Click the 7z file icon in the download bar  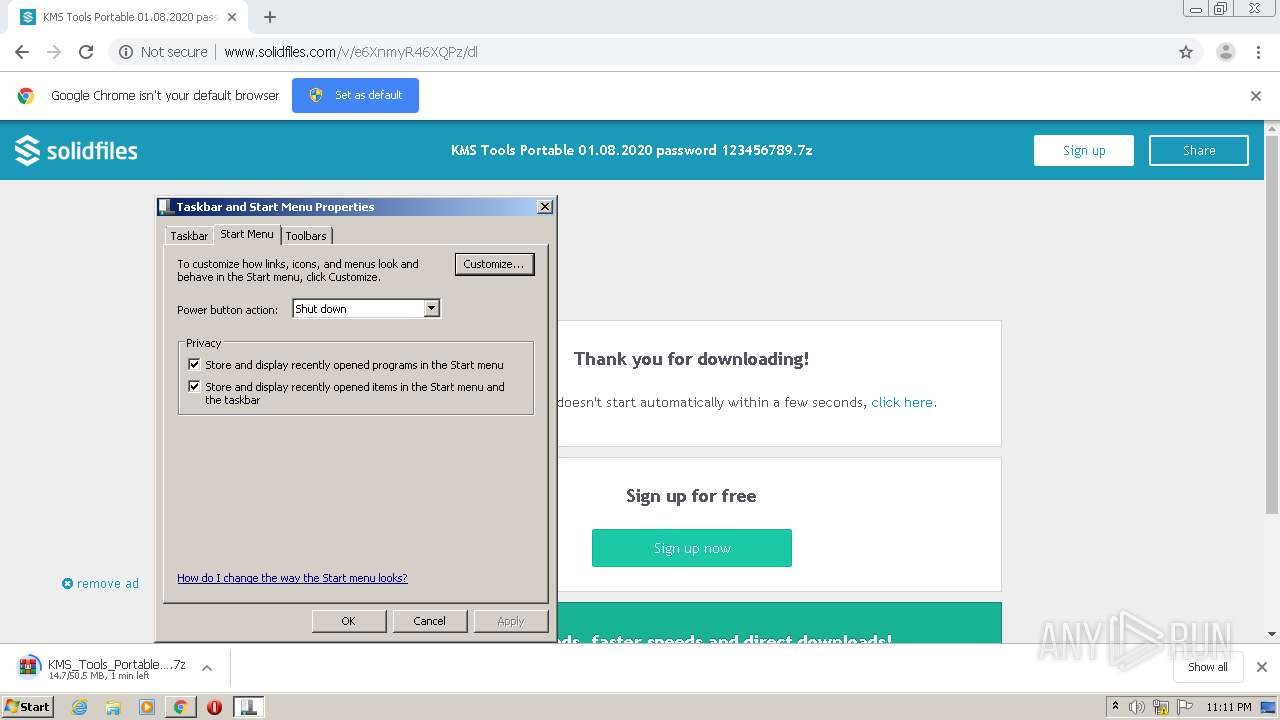coord(29,667)
